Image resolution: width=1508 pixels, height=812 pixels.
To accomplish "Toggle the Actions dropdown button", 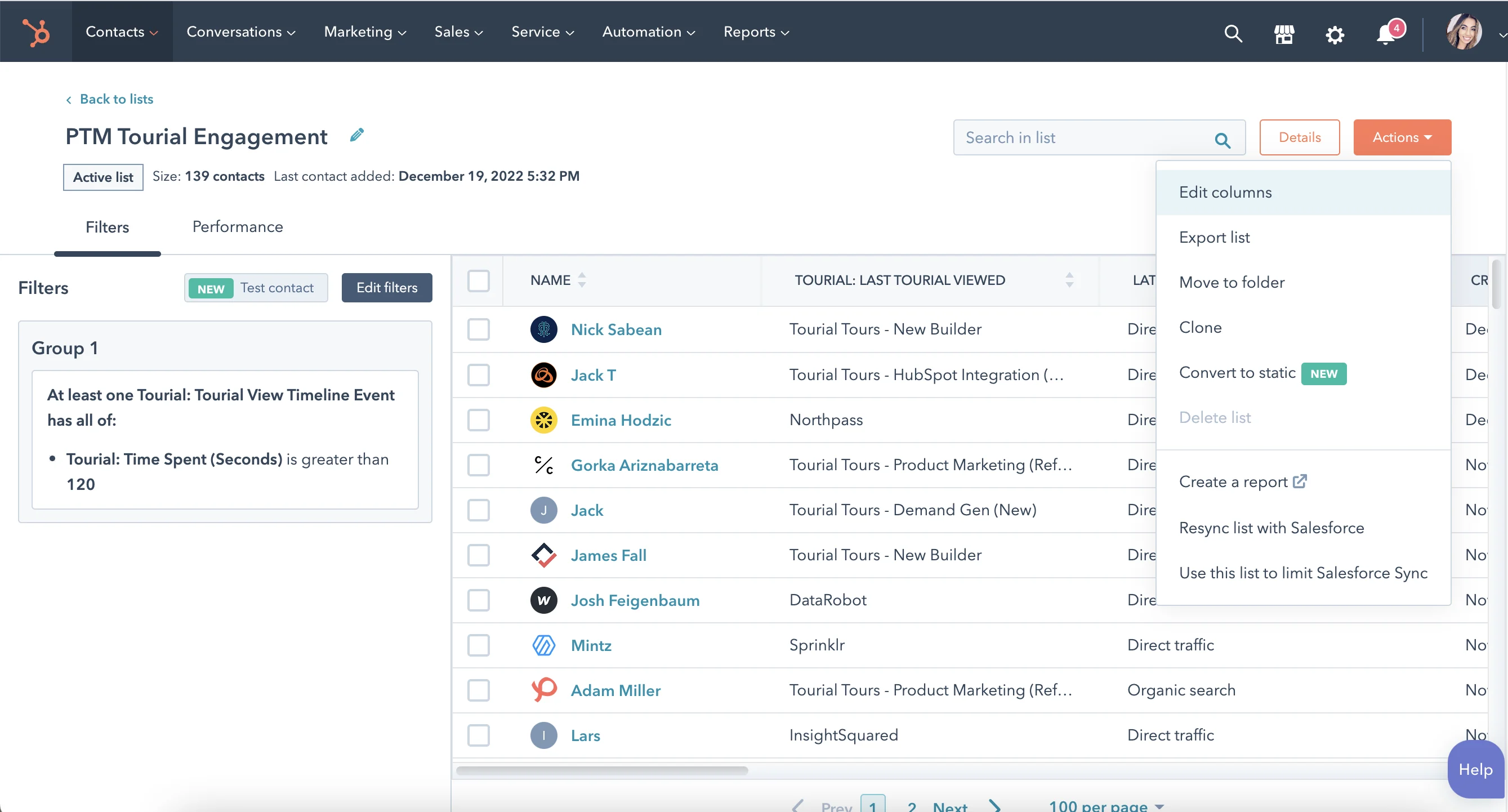I will coord(1402,137).
